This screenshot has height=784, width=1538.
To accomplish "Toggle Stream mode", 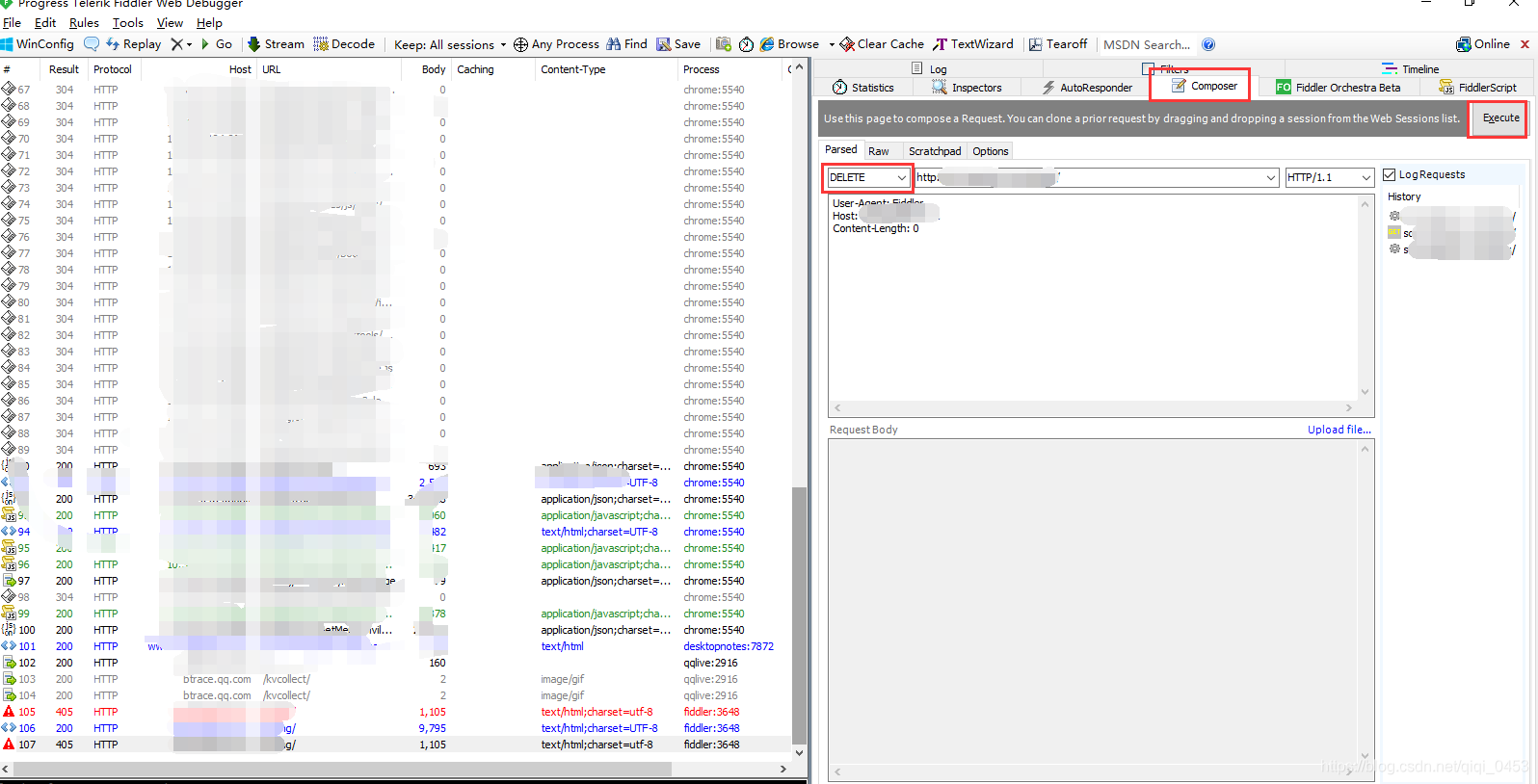I will pos(276,44).
